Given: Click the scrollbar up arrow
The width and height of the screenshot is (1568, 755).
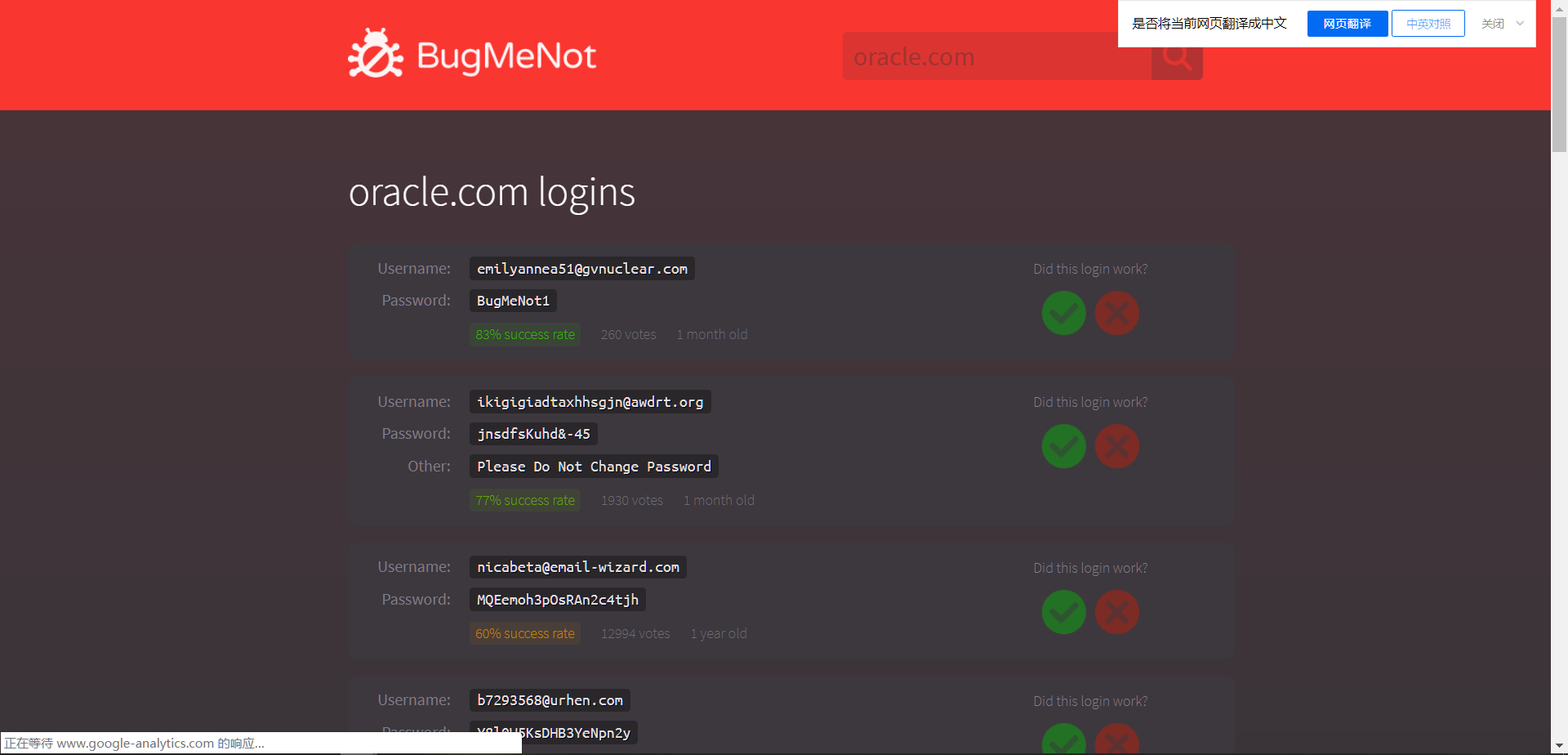Looking at the screenshot, I should [x=1559, y=7].
